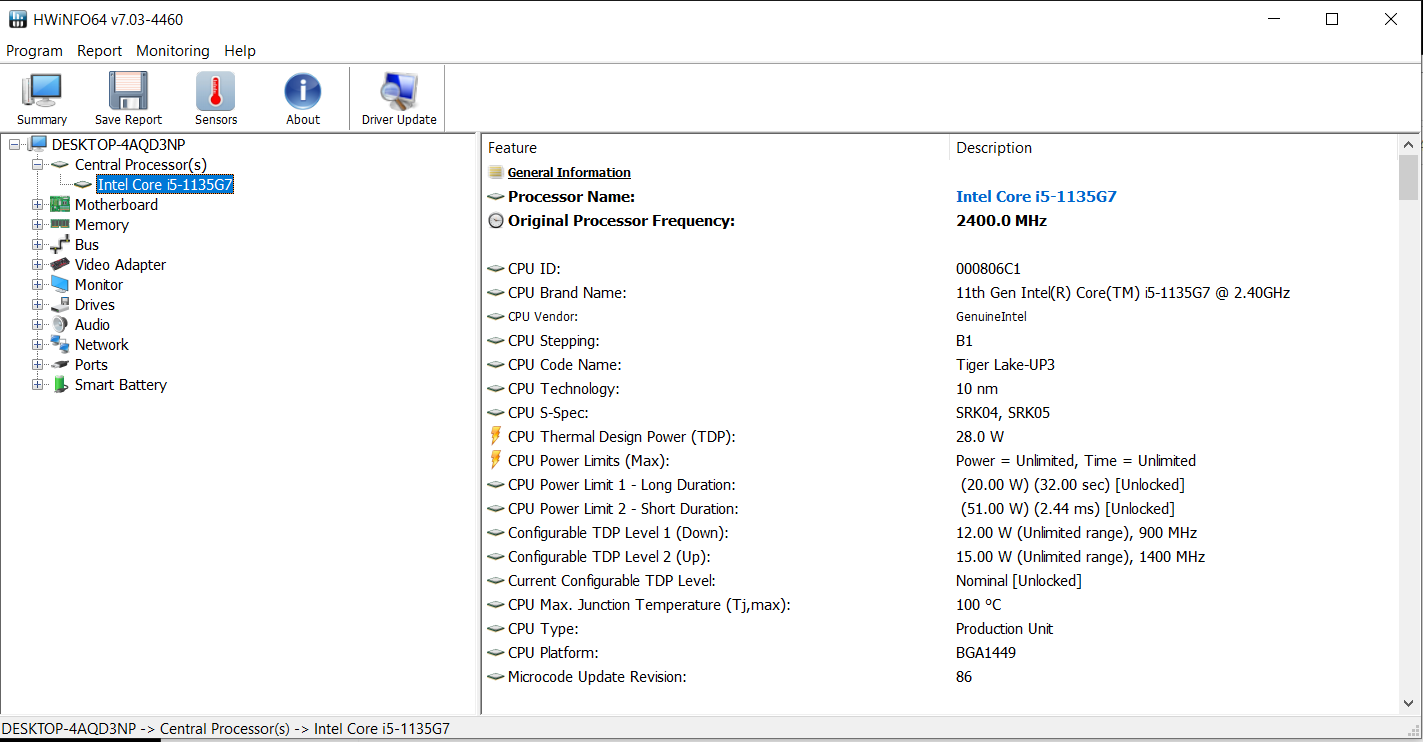This screenshot has width=1423, height=742.
Task: Collapse the DESKTOP-4AQD3NP root node
Action: tap(14, 145)
